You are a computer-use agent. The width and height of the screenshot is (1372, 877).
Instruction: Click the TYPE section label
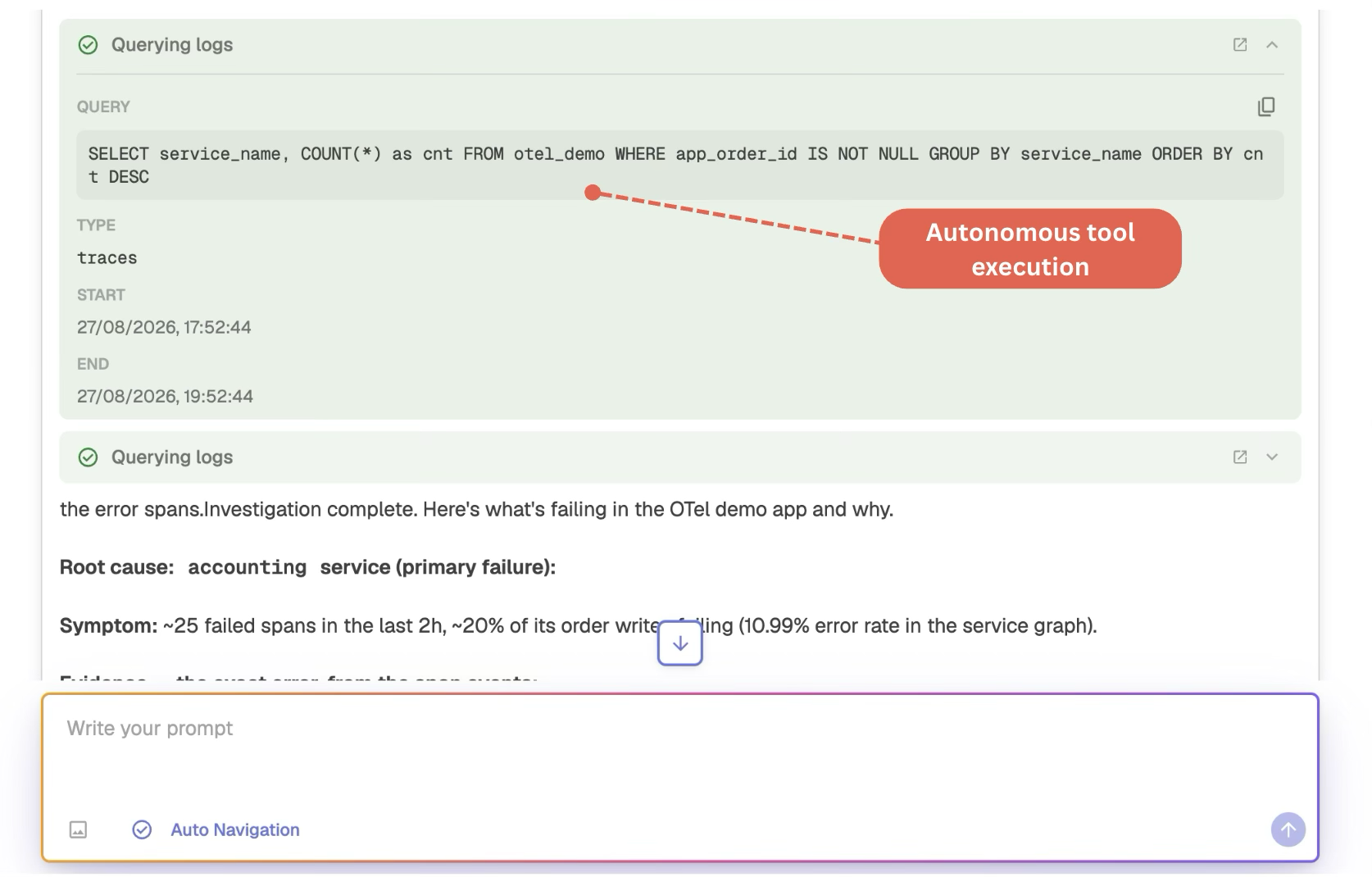pos(96,225)
